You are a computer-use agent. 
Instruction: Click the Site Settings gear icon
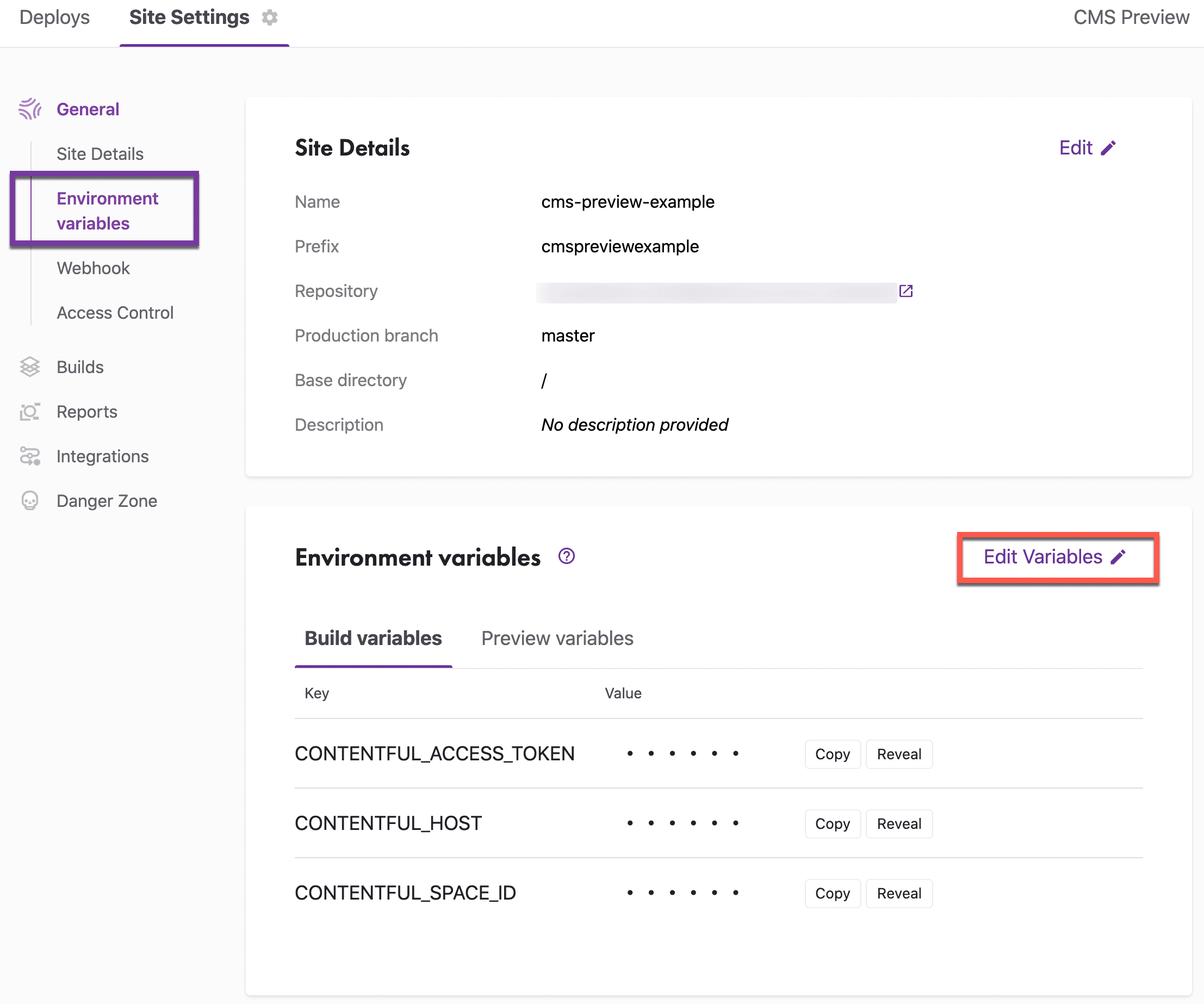(x=270, y=18)
